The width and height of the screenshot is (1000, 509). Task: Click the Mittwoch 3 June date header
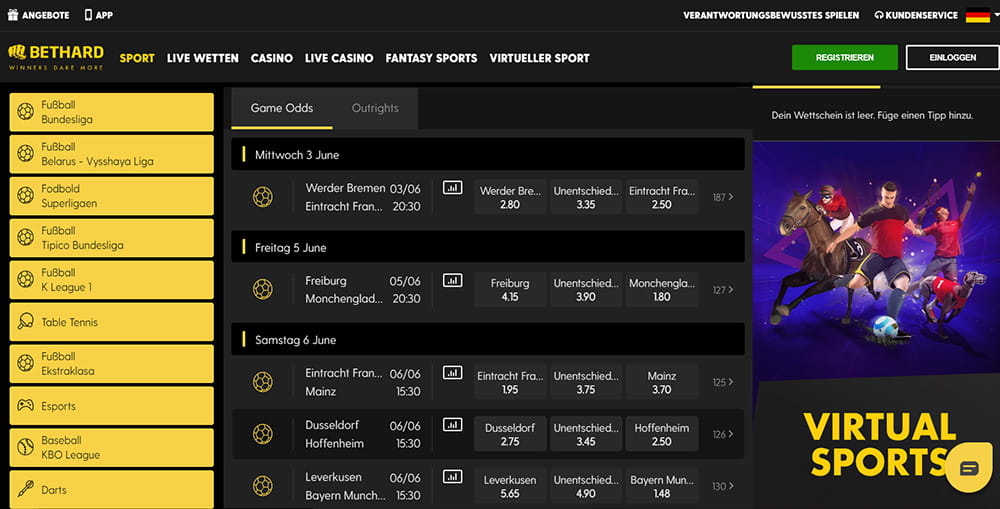(x=488, y=154)
